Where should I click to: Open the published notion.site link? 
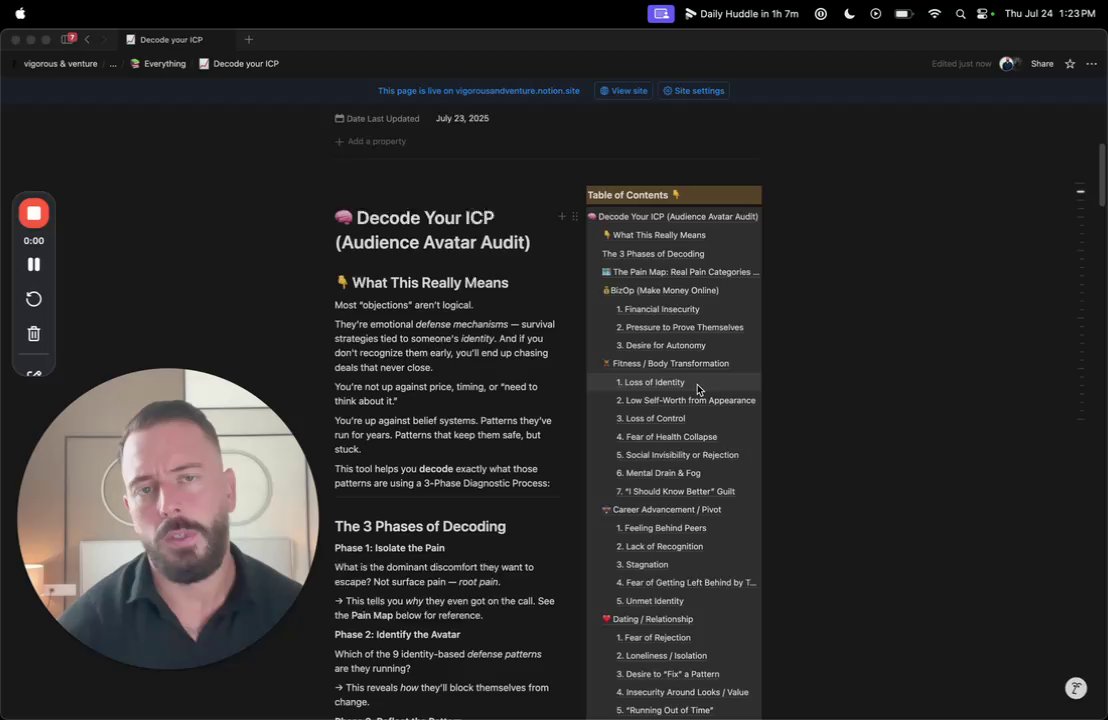coord(478,90)
